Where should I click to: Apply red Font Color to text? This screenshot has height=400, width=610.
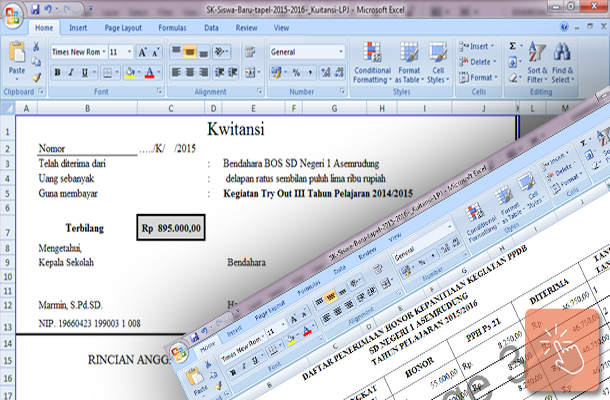pyautogui.click(x=149, y=72)
